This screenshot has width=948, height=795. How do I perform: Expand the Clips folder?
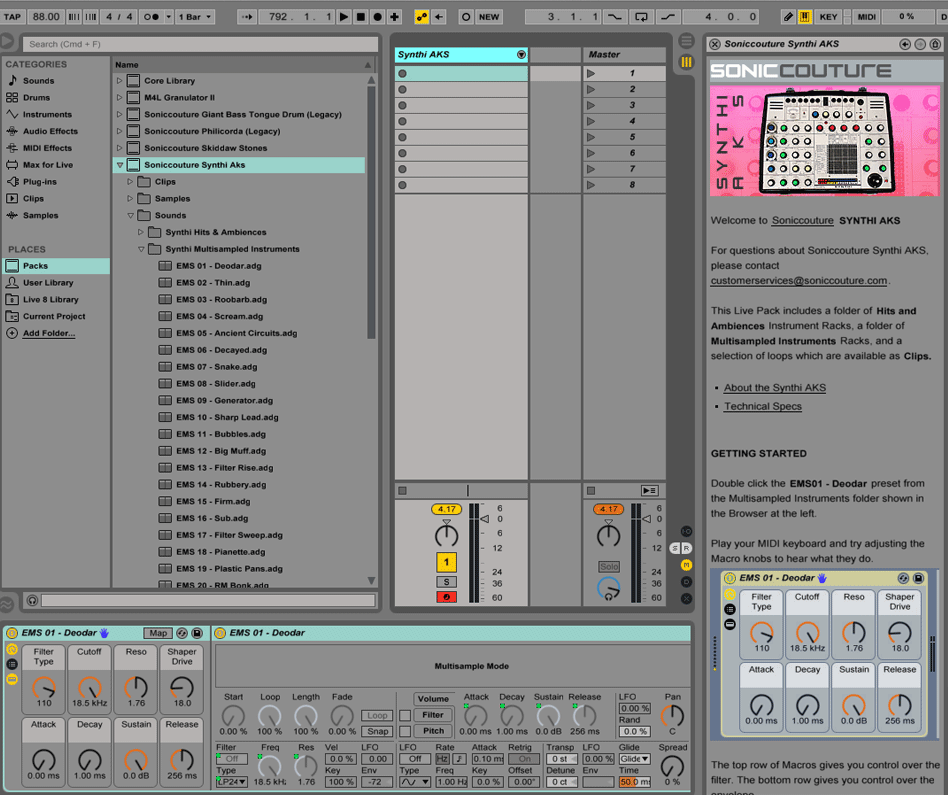pos(130,182)
